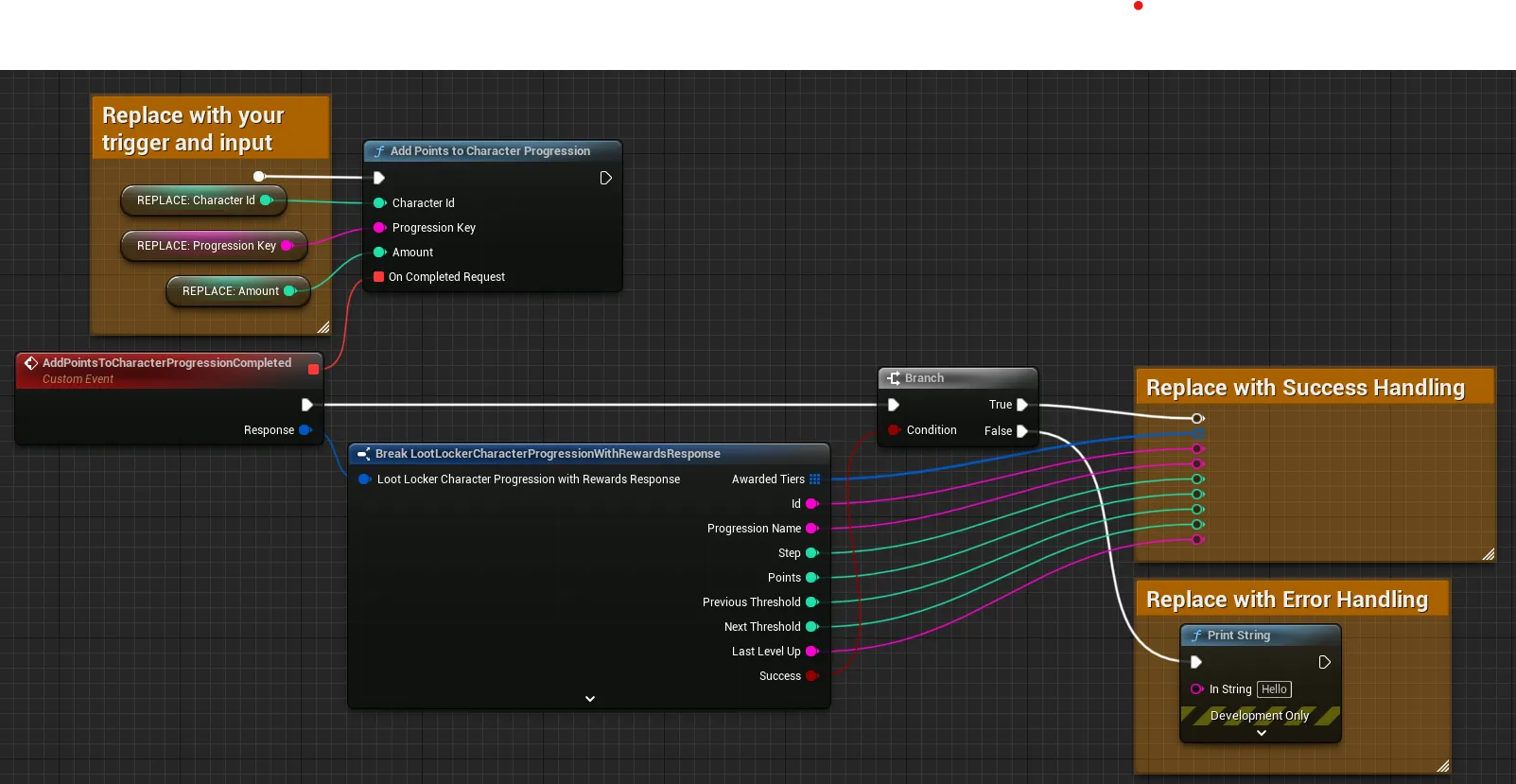Click the Error Handling comment's corner grip handle
The image size is (1516, 784).
[x=1443, y=766]
